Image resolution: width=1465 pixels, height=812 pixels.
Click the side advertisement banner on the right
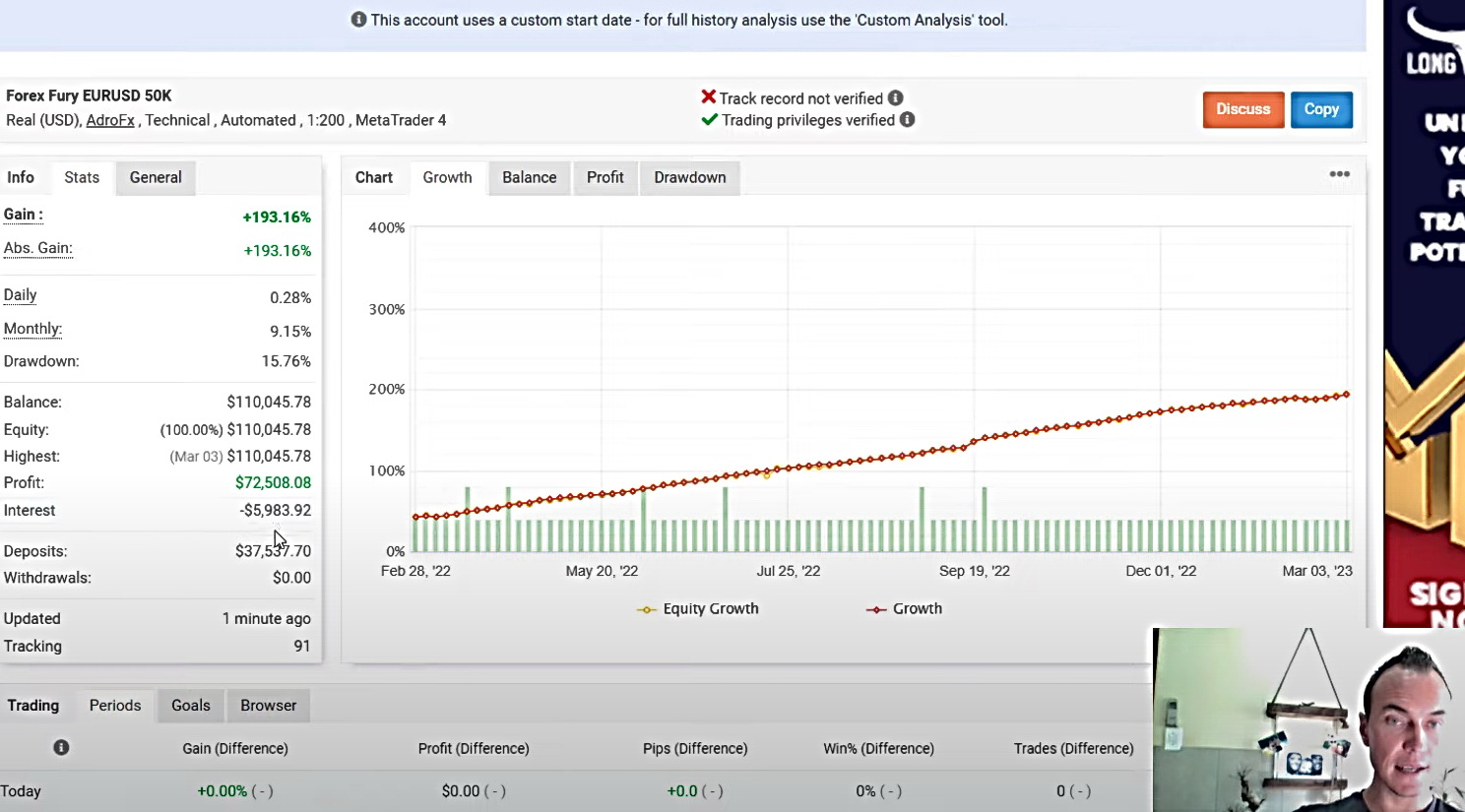click(1424, 313)
